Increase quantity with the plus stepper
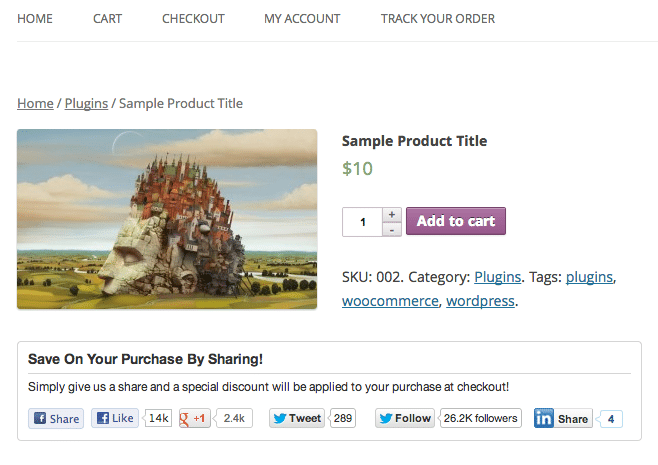The image size is (658, 465). click(392, 214)
